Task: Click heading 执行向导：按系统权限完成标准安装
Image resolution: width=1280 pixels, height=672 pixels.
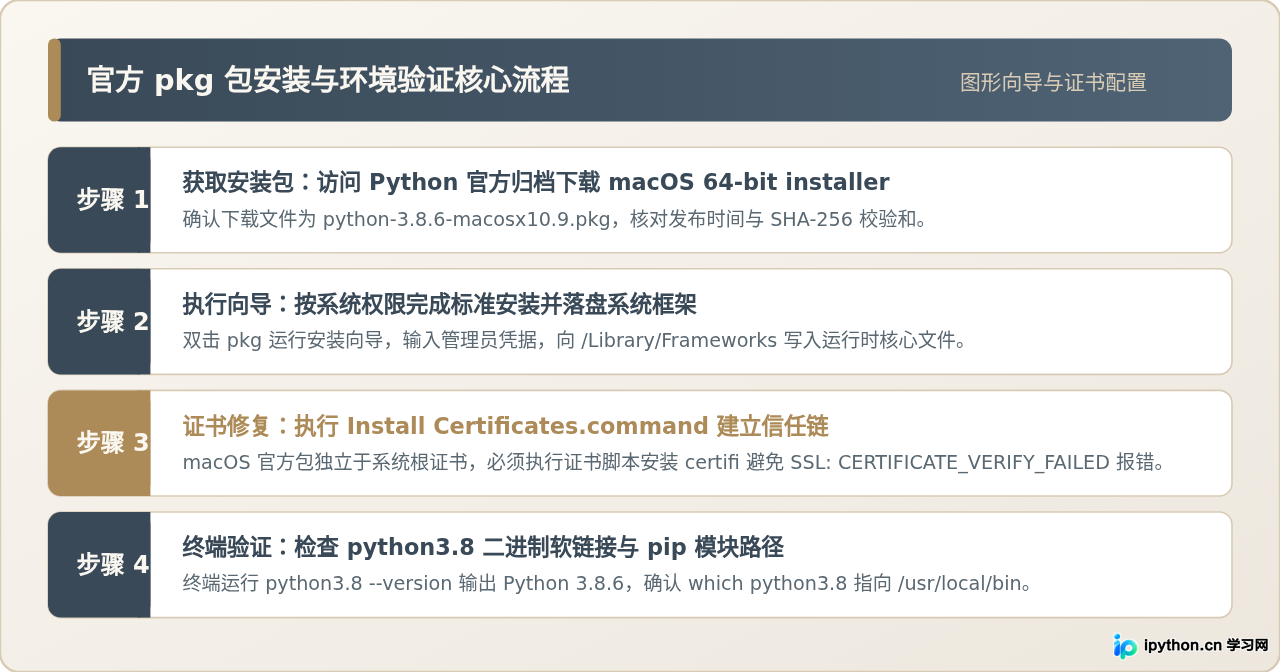Action: [440, 304]
